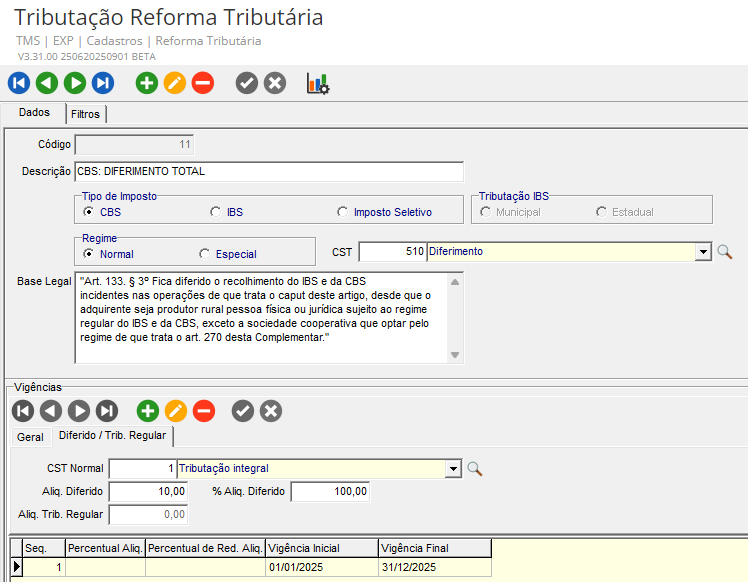Go to first record in main toolbar
The height and width of the screenshot is (582, 748).
click(x=19, y=83)
